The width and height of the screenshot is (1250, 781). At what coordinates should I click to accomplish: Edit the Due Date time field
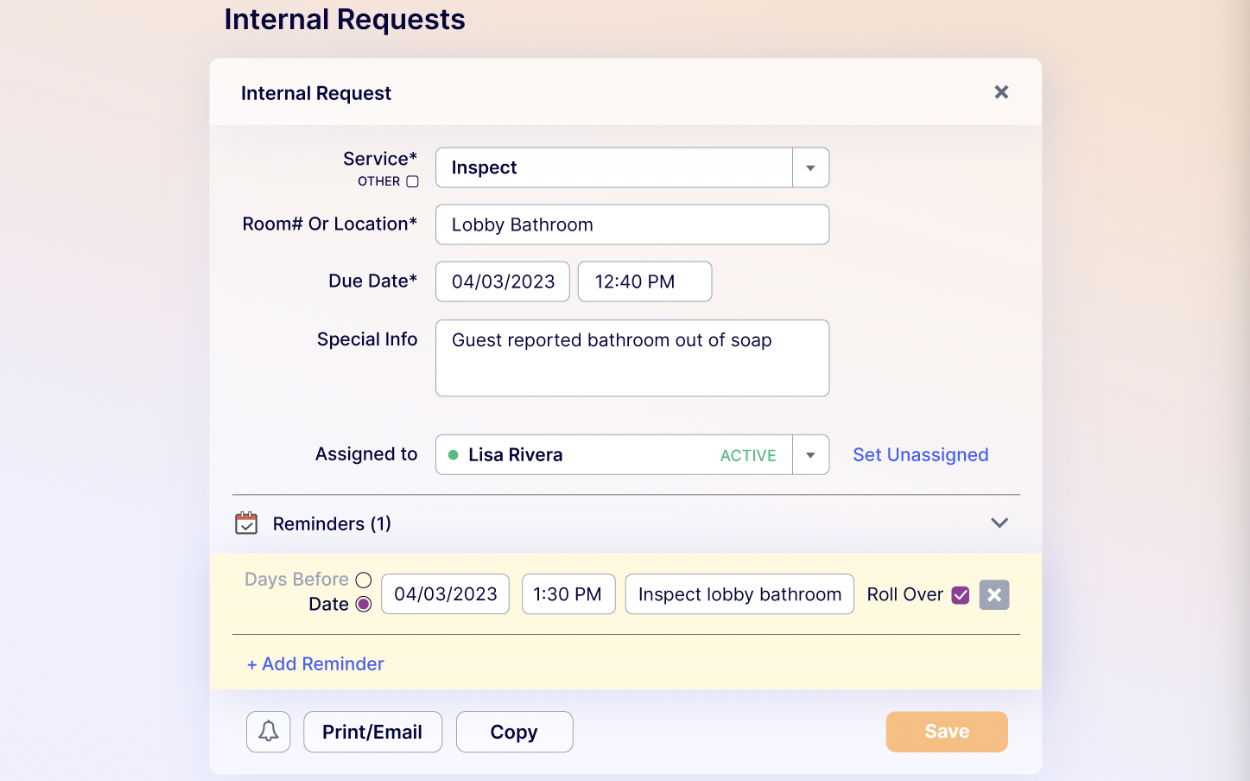click(x=645, y=282)
